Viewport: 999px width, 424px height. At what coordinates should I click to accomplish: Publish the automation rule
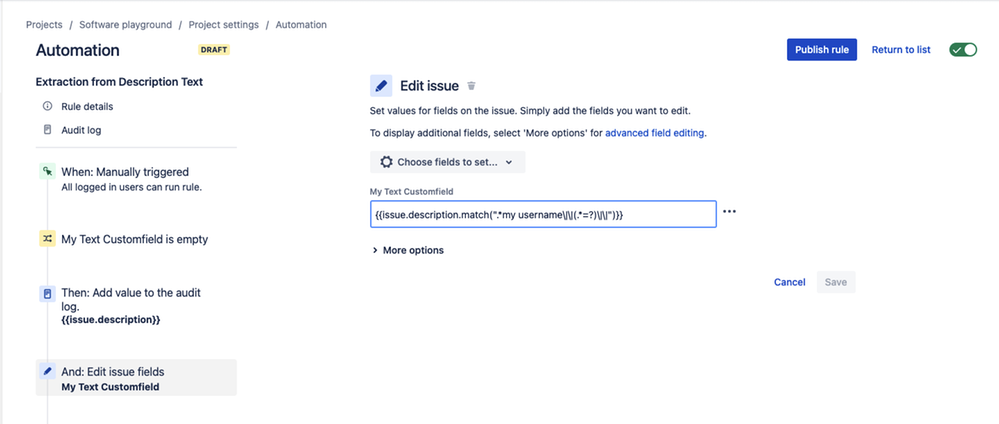[x=821, y=50]
